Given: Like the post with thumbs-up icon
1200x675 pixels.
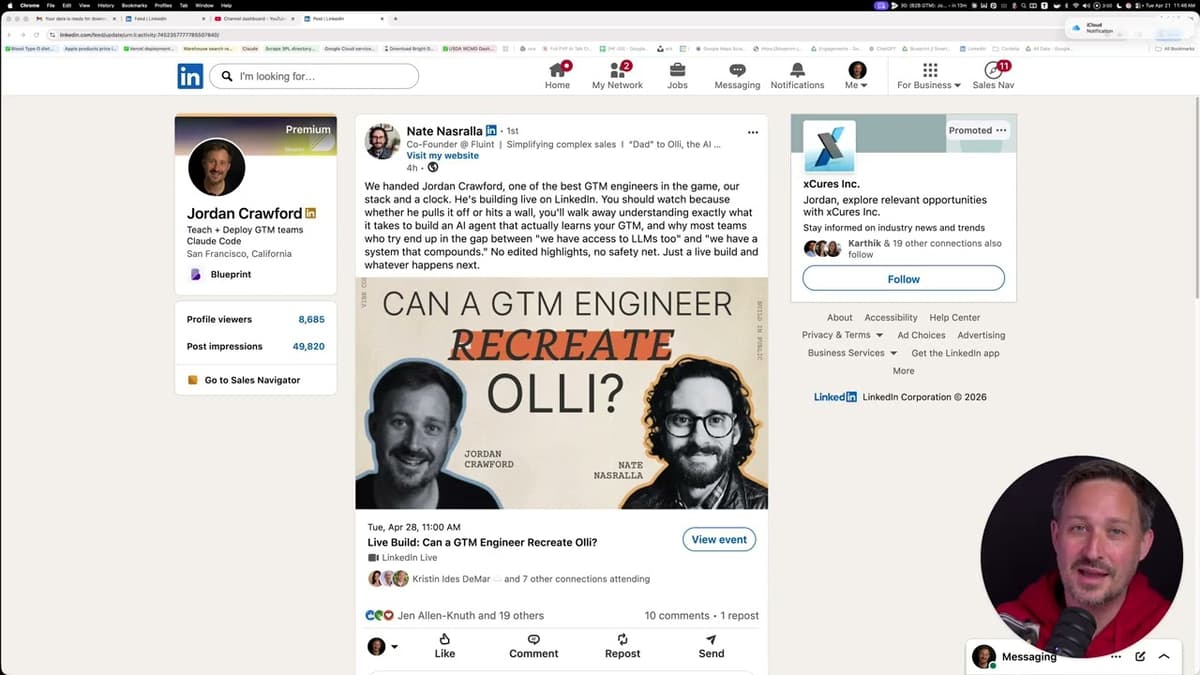Looking at the screenshot, I should point(445,645).
